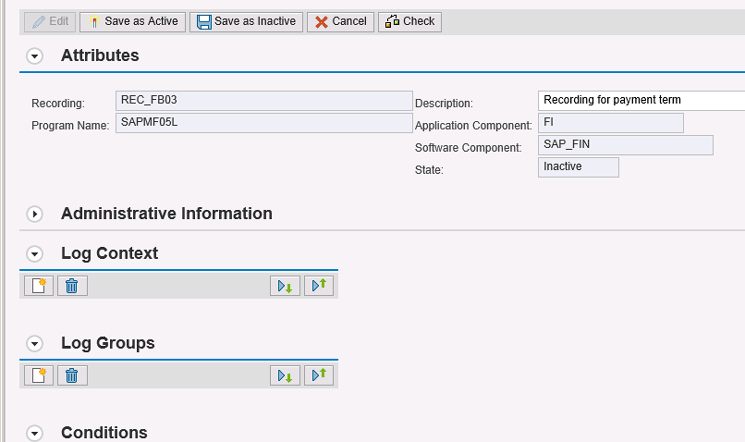Move Log Groups entry up
Viewport: 745px width, 442px height.
(319, 375)
